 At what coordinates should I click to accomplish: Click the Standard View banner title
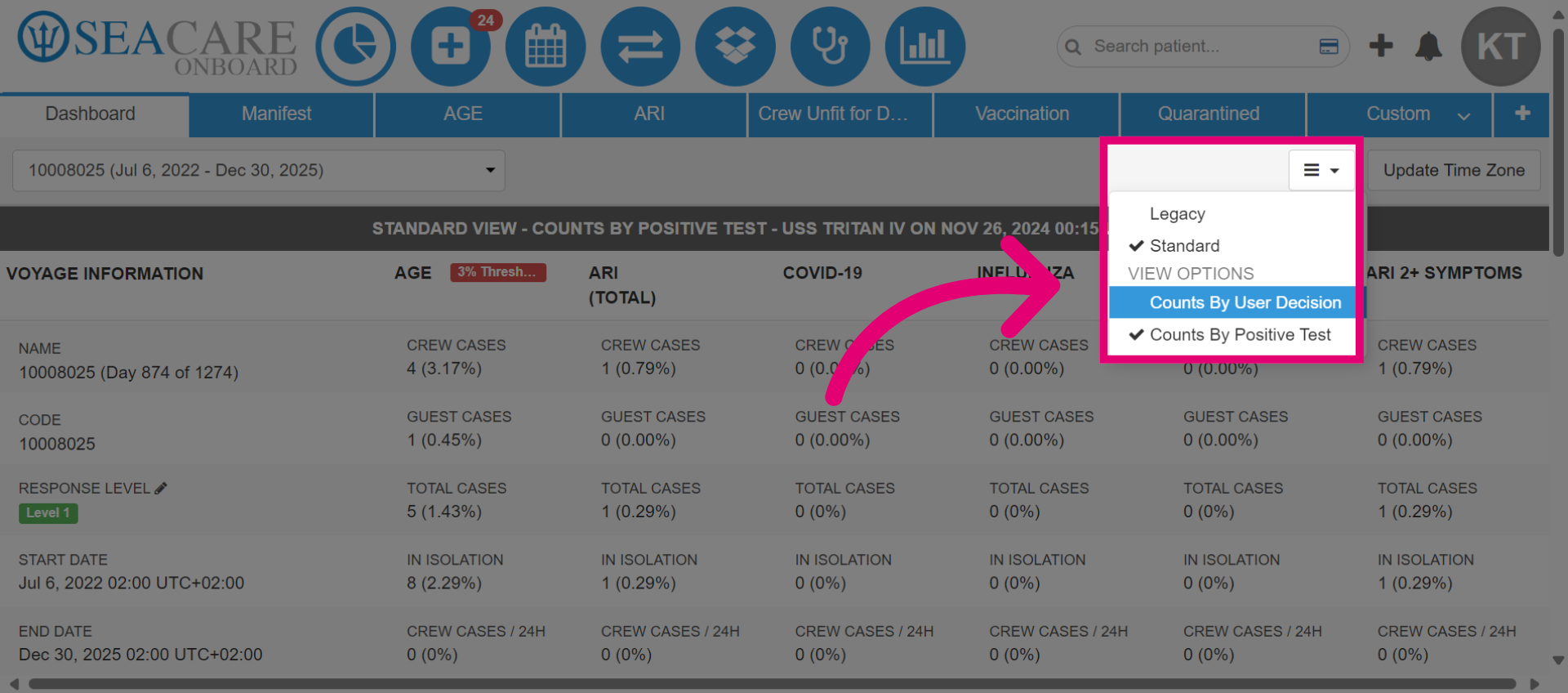pyautogui.click(x=735, y=229)
